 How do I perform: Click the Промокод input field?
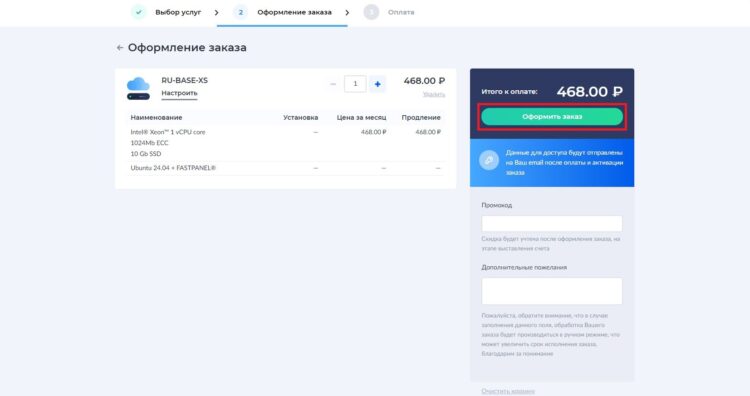[552, 223]
